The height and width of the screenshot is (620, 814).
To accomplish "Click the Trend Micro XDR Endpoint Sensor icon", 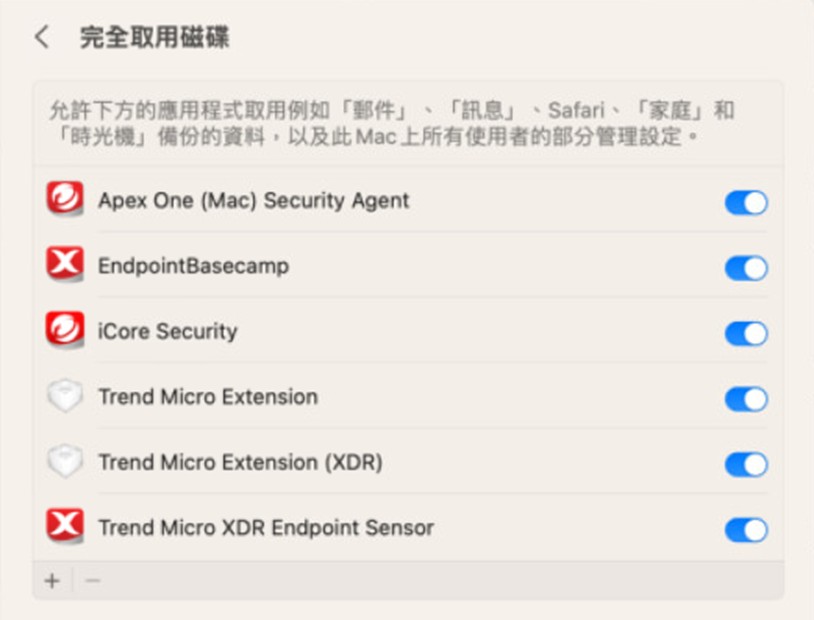I will (x=65, y=527).
